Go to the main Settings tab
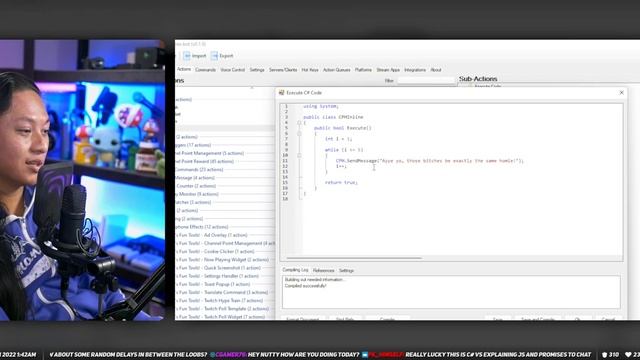 coord(257,70)
